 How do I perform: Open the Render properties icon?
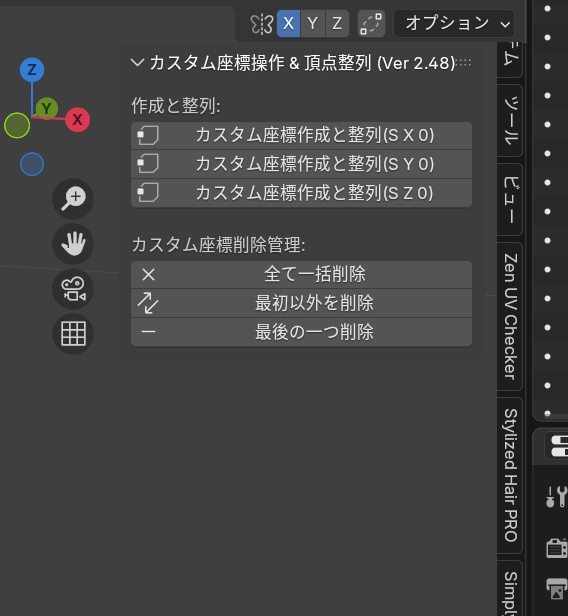tap(557, 548)
